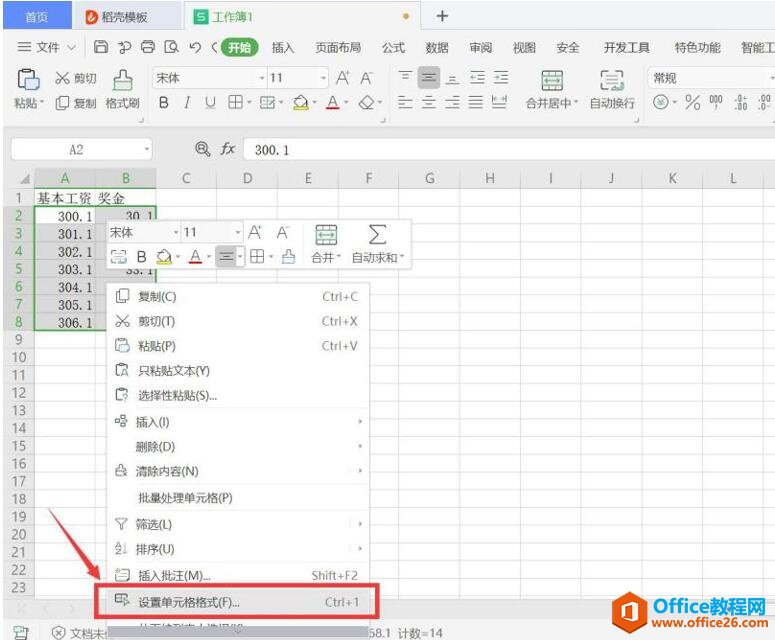This screenshot has height=640, width=775.
Task: Open 筛选(L) submenu in context menu
Action: 238,524
